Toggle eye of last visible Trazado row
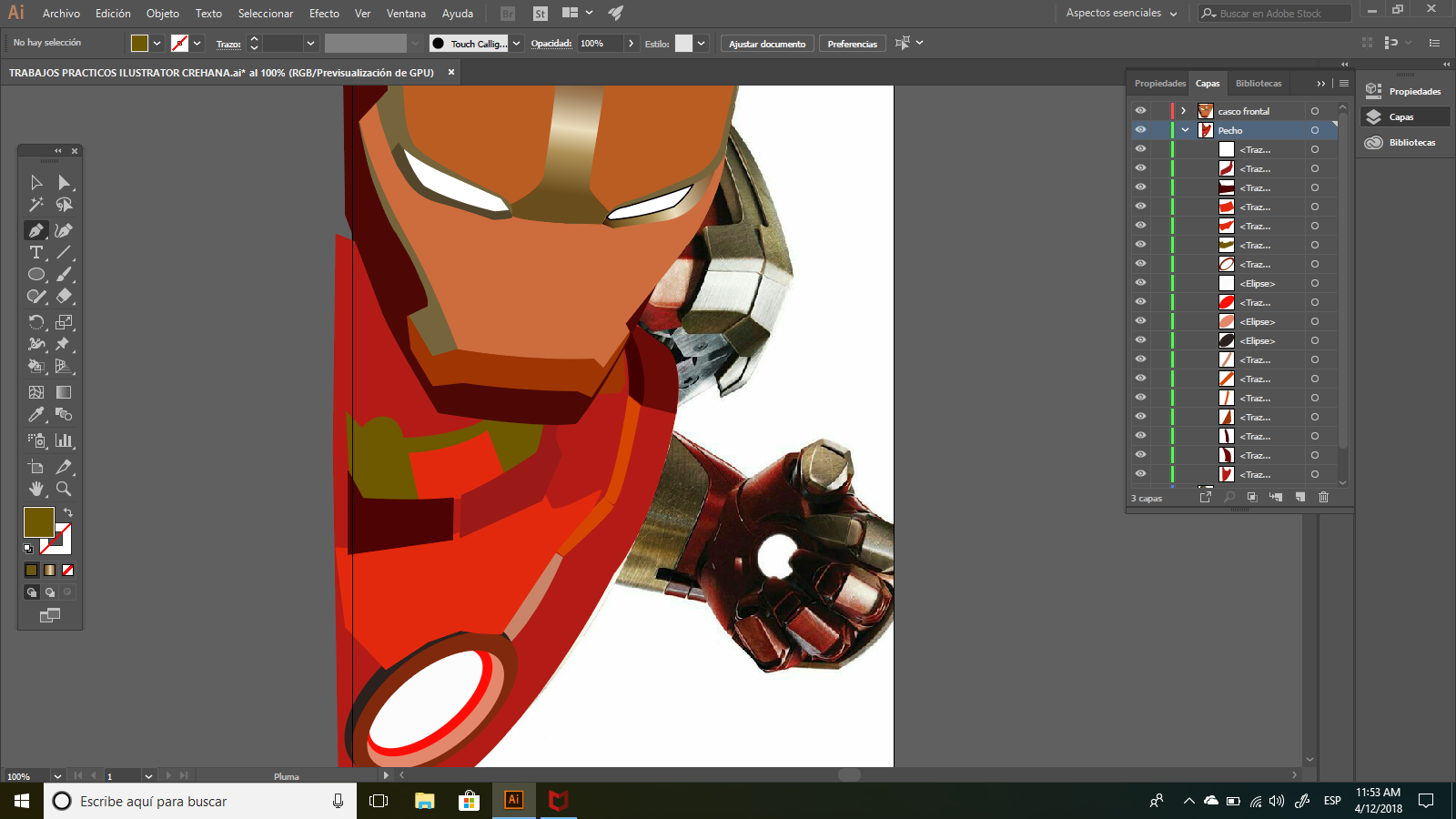 click(1140, 473)
